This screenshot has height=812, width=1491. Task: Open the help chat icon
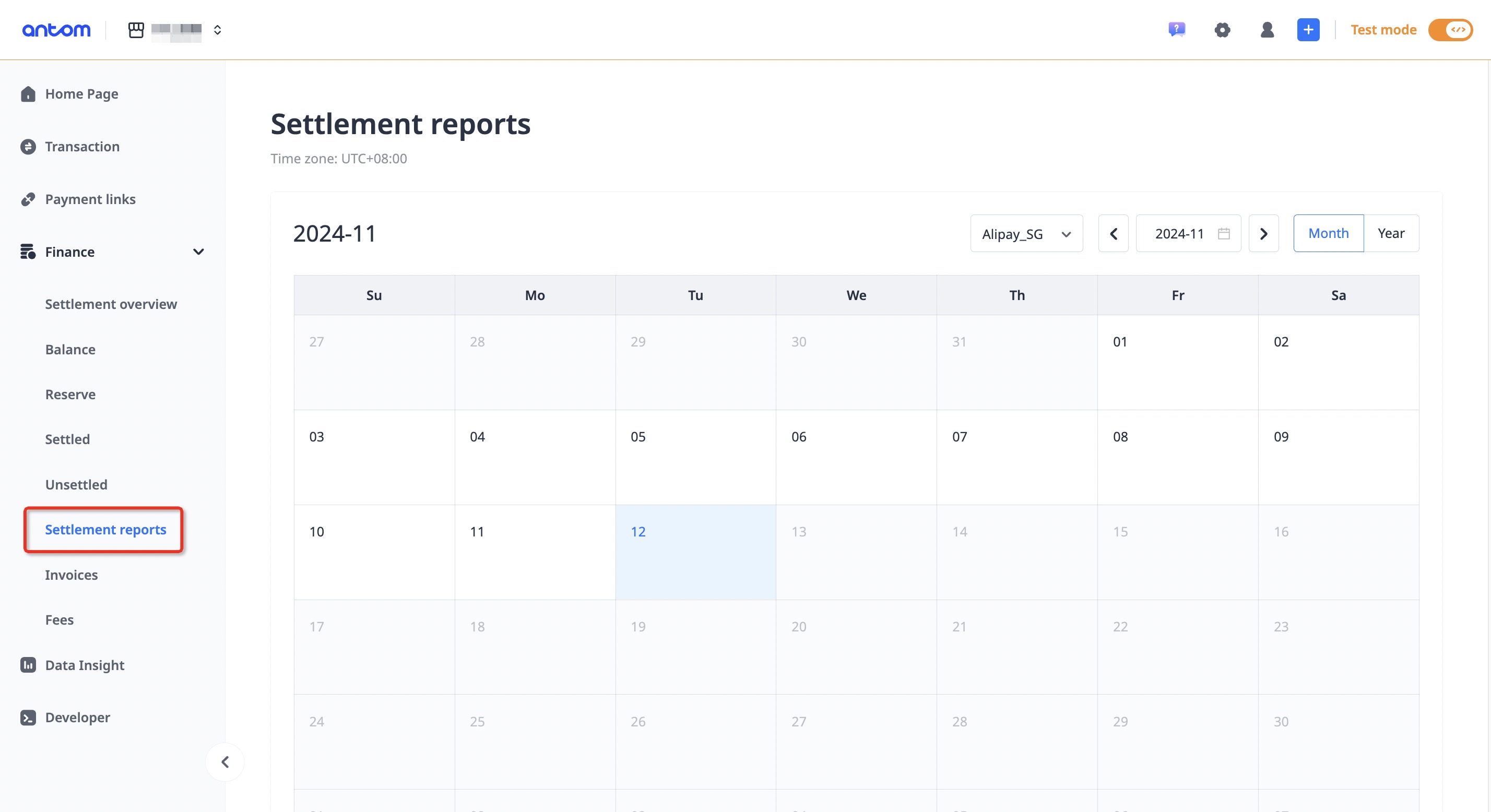(1177, 30)
